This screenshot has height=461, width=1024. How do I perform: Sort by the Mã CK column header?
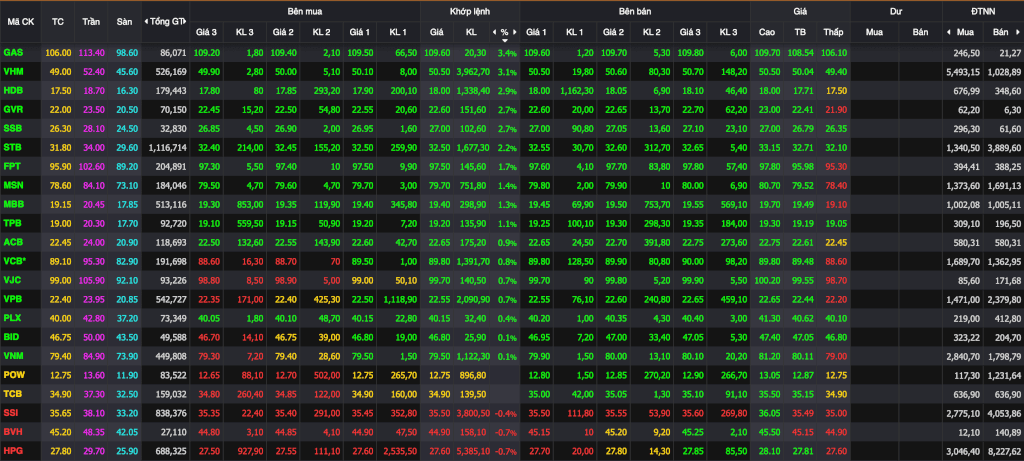20,22
